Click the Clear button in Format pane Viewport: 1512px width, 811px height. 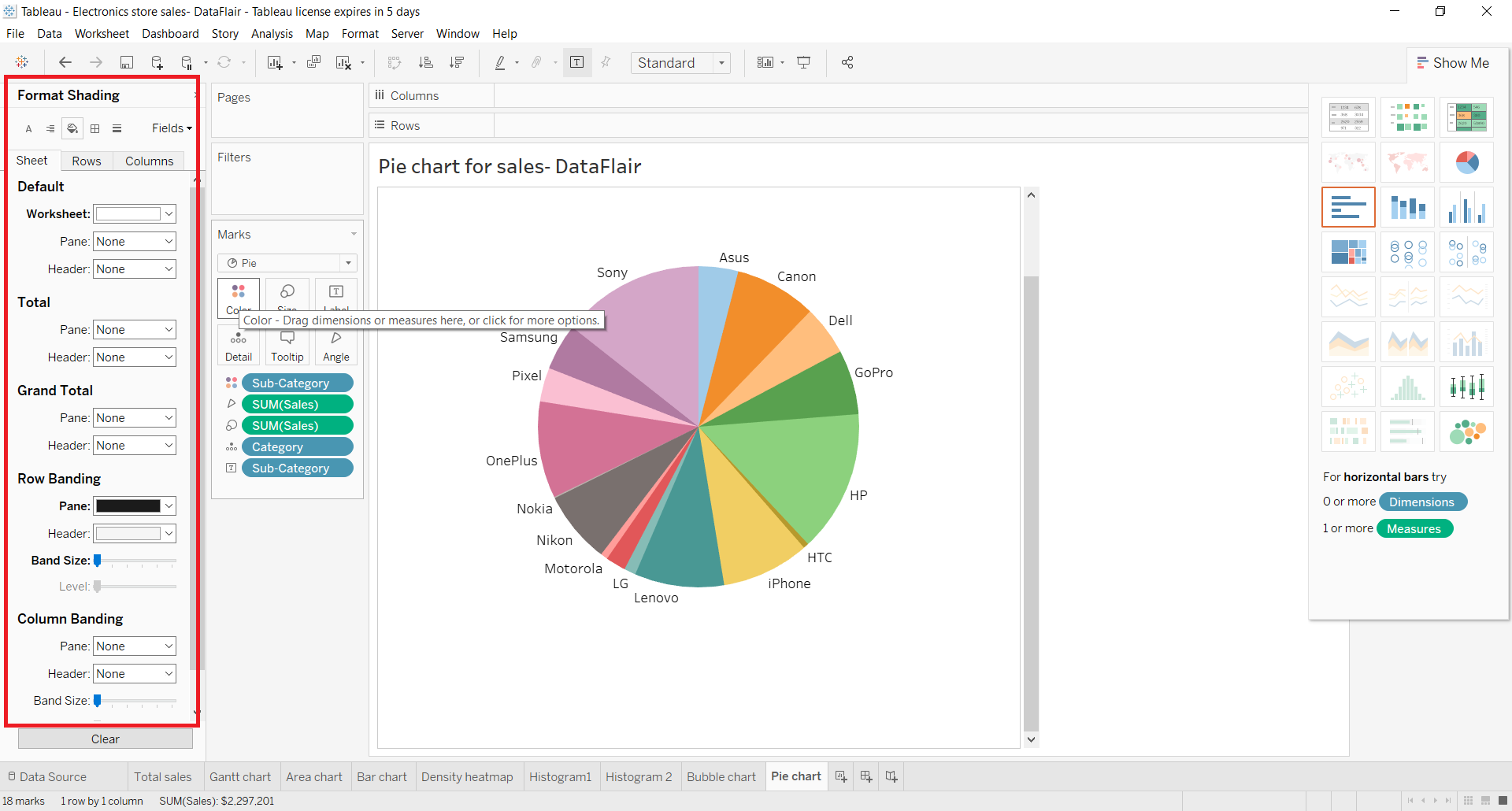(x=106, y=739)
